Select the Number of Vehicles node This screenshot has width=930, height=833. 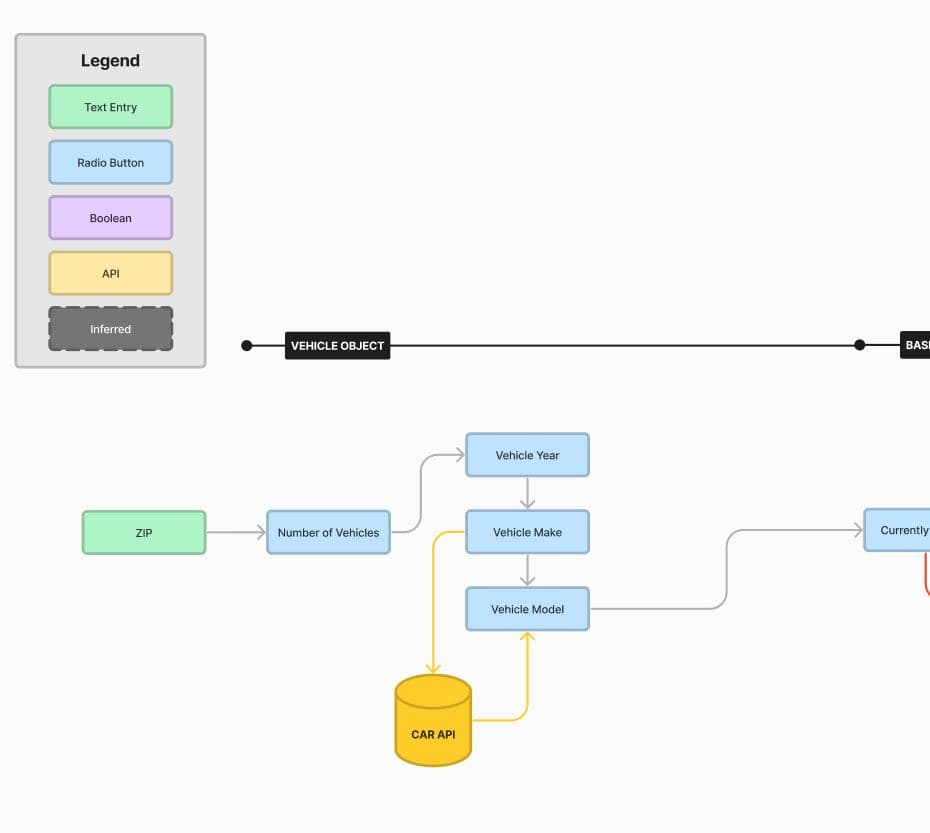(x=328, y=533)
